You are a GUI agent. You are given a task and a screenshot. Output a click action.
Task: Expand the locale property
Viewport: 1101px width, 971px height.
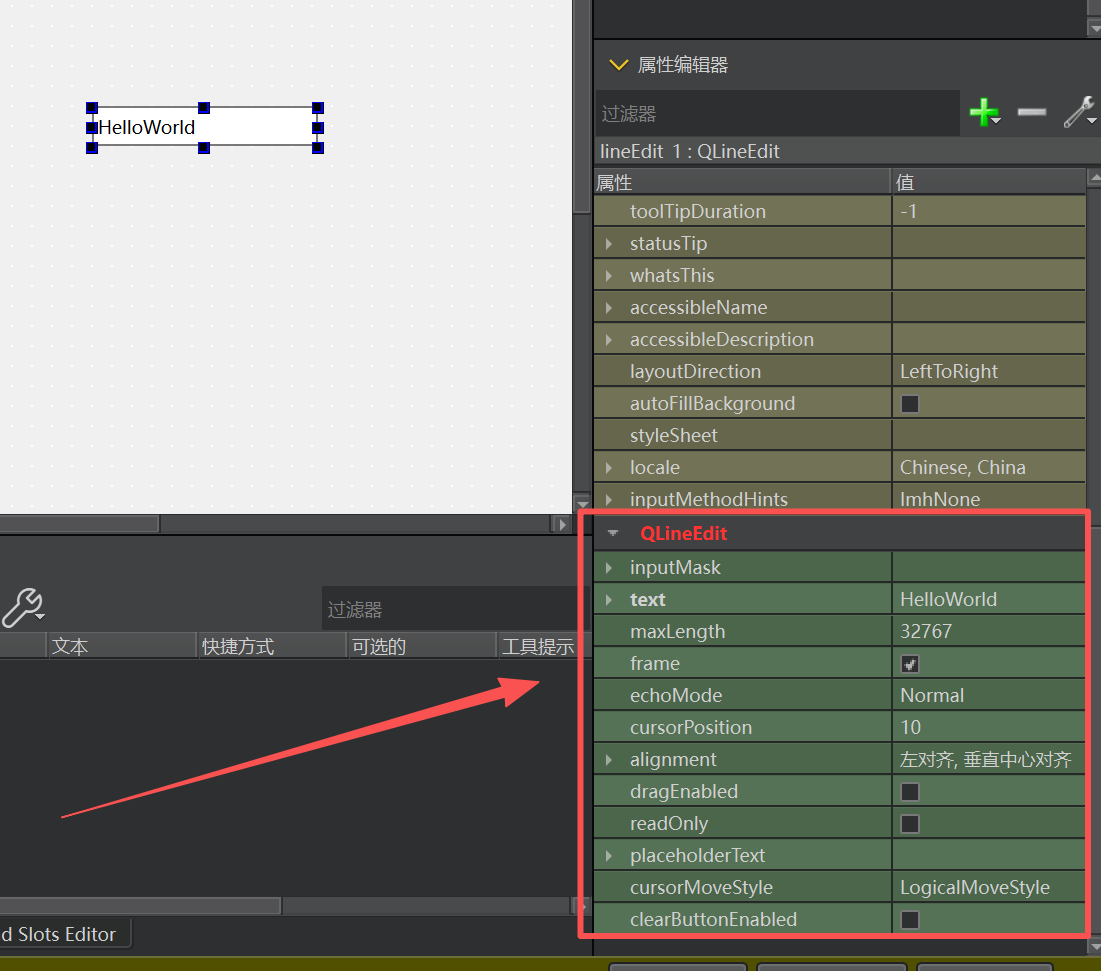pyautogui.click(x=609, y=468)
